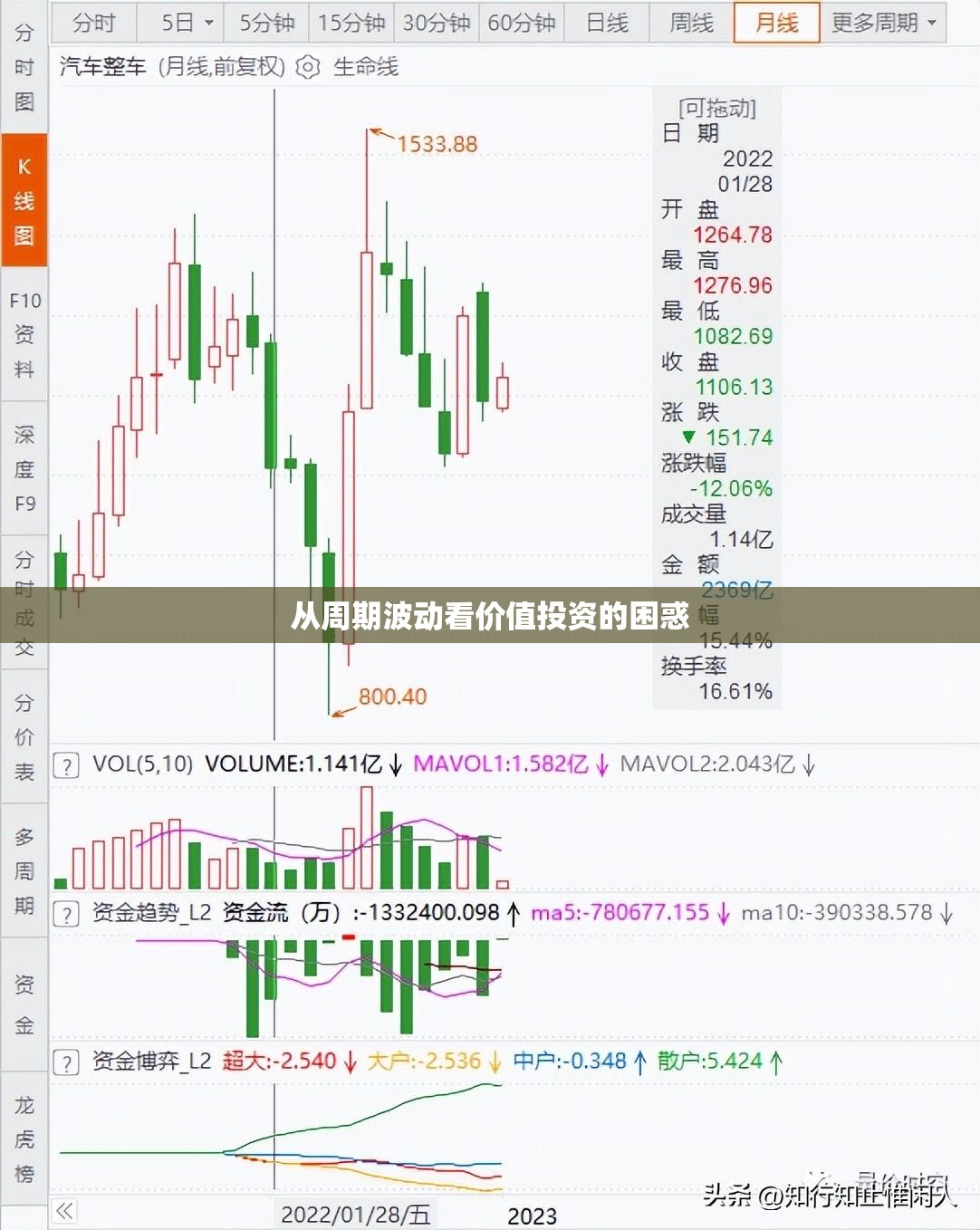The image size is (980, 1230).
Task: Switch to the 日线 tab
Action: pyautogui.click(x=607, y=23)
